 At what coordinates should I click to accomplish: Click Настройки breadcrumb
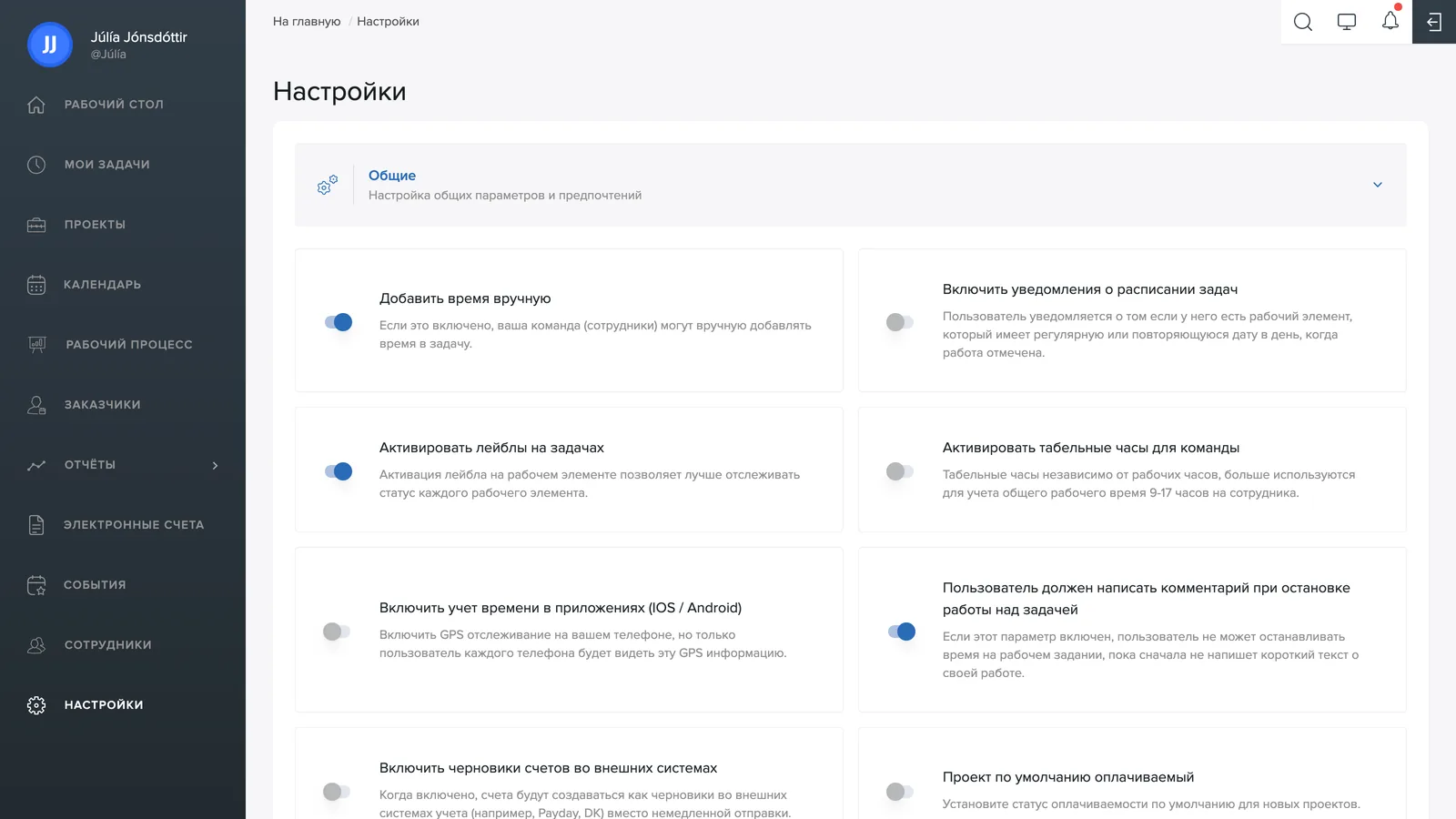388,22
